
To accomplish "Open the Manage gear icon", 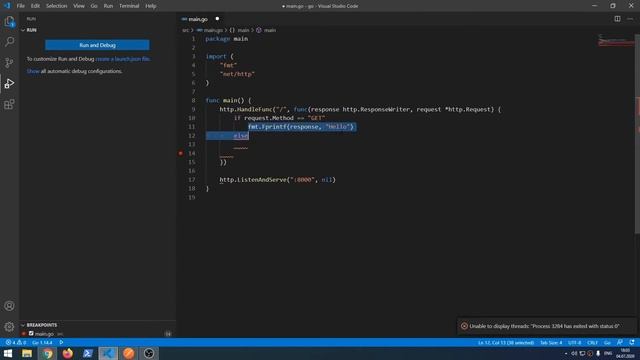I will [x=9, y=327].
